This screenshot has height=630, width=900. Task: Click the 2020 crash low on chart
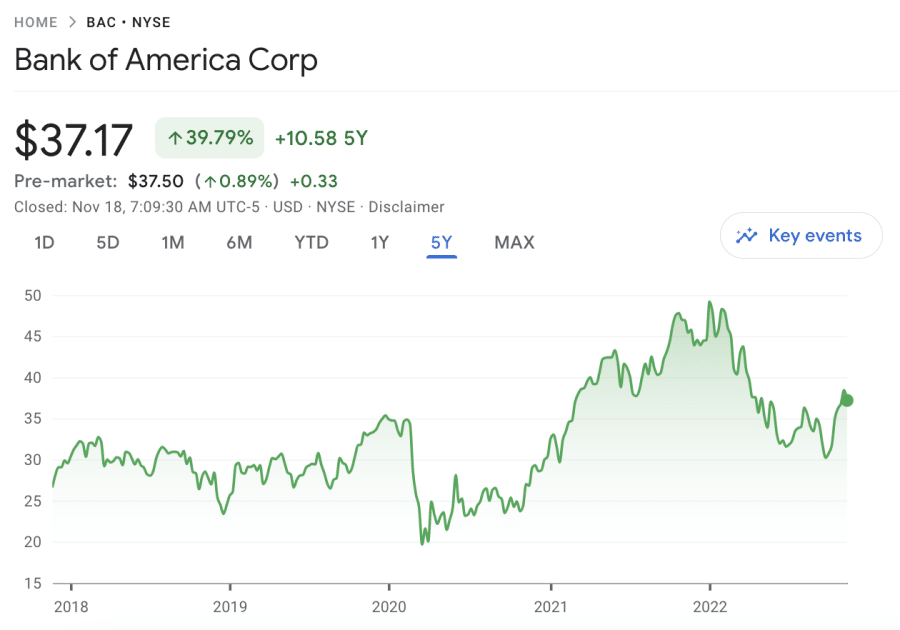(422, 543)
